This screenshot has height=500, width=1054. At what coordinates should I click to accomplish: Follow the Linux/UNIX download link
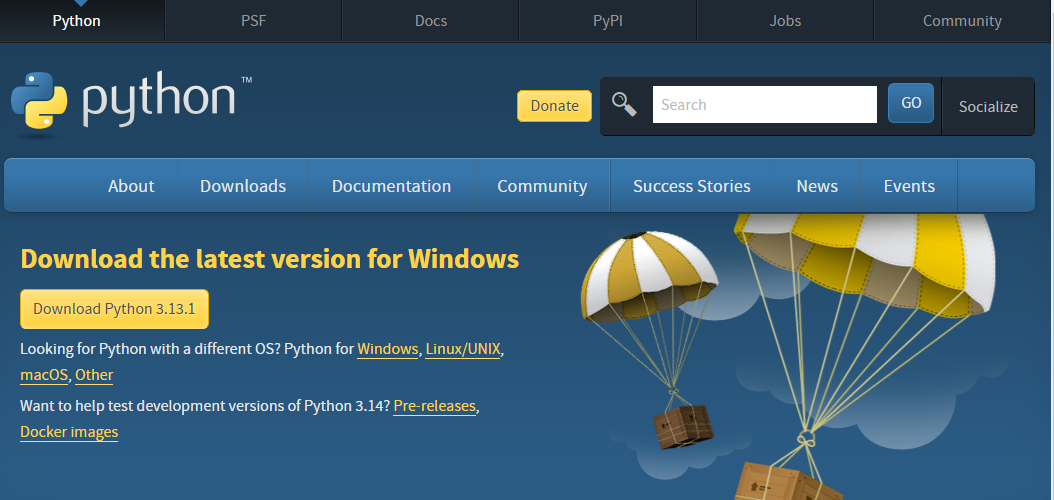click(x=463, y=349)
